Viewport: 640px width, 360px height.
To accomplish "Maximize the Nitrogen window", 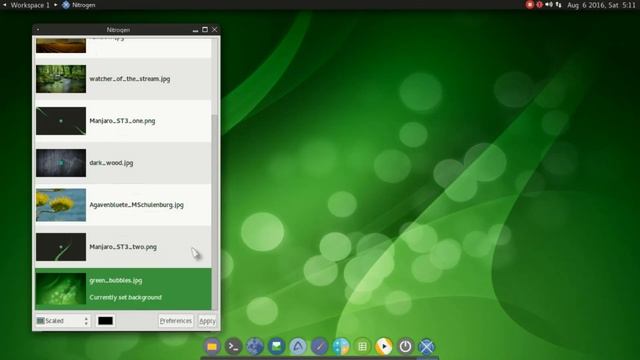I will (x=205, y=29).
